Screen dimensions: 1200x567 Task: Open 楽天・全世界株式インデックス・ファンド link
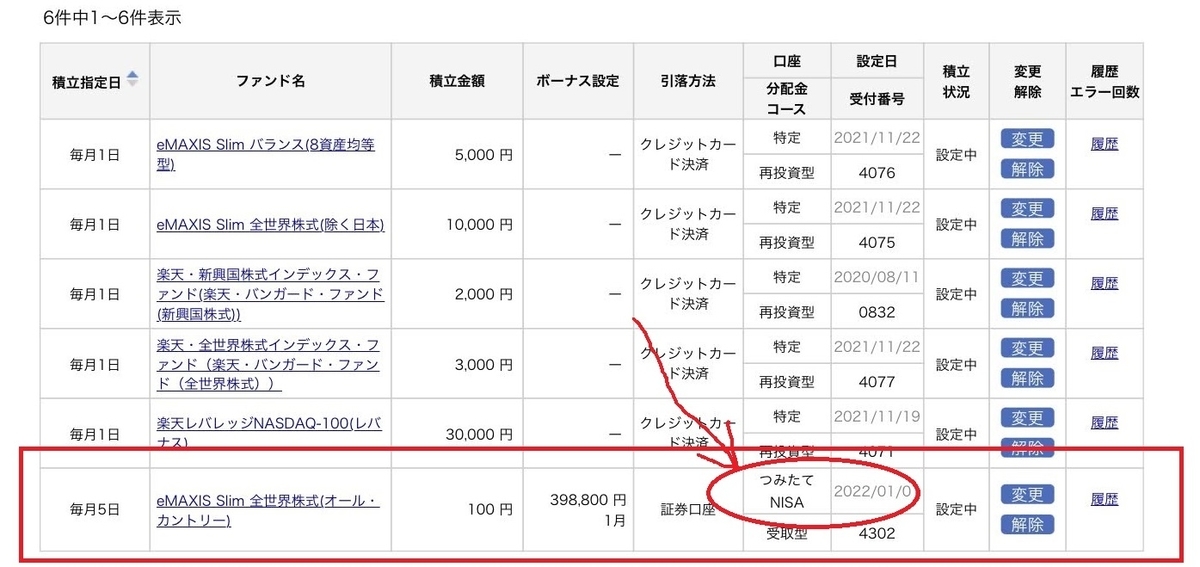[x=268, y=364]
